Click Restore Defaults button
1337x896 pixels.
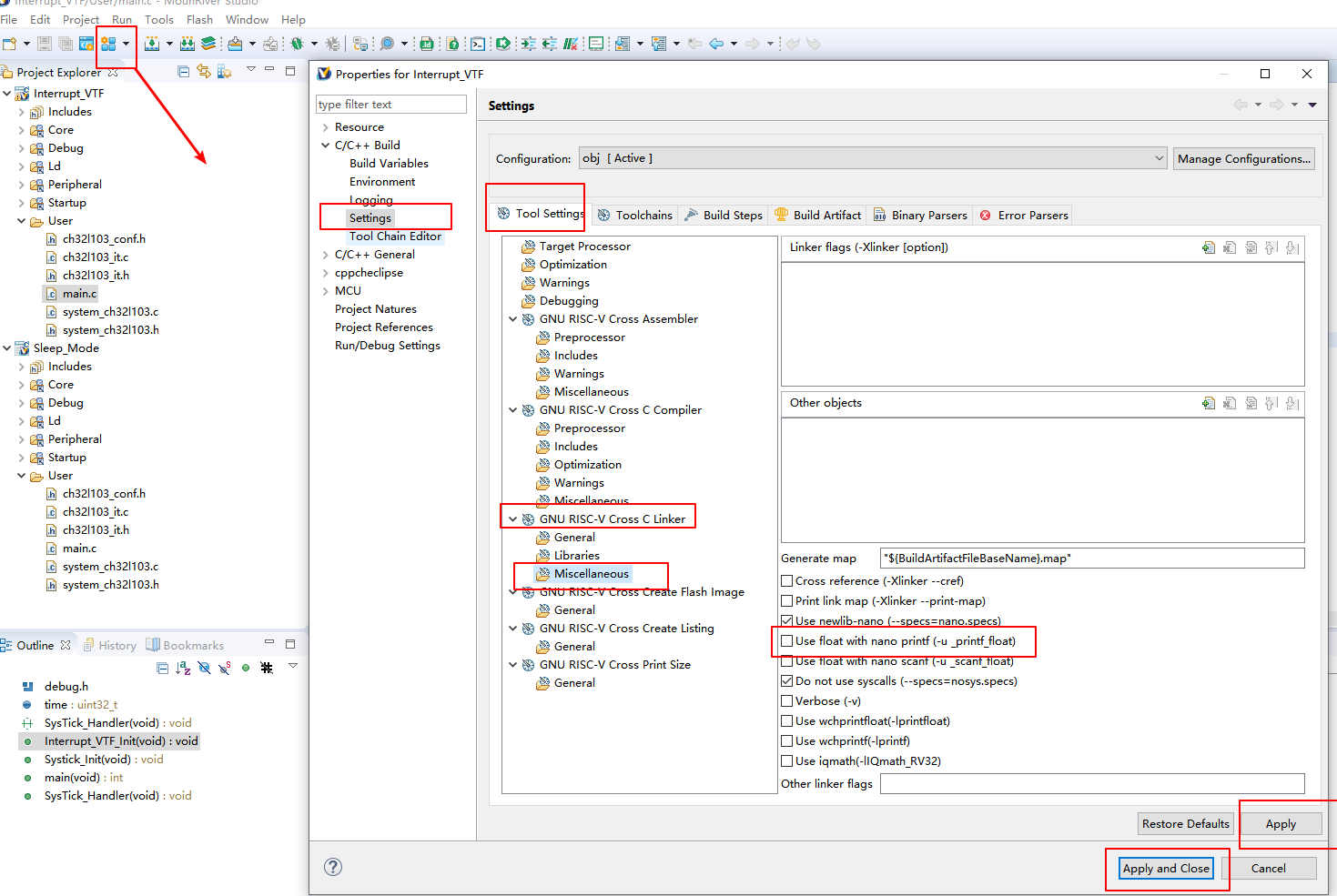point(1185,823)
